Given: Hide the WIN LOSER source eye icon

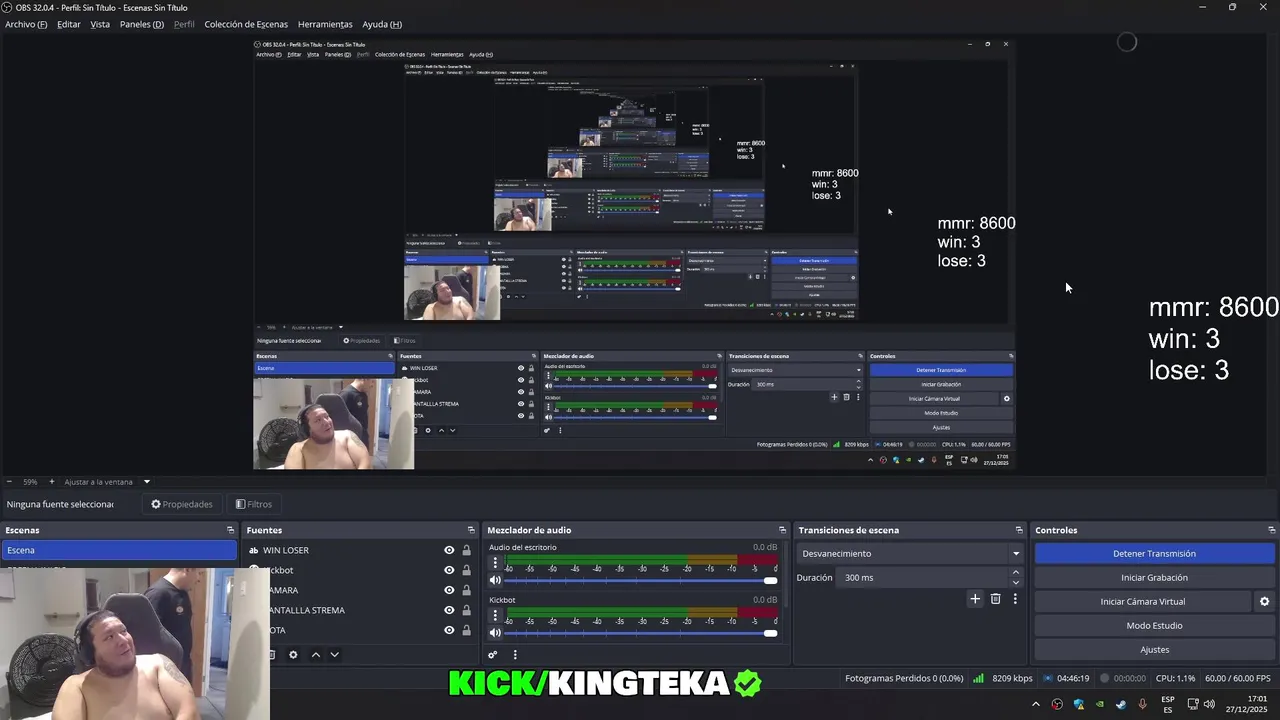Looking at the screenshot, I should tap(449, 550).
